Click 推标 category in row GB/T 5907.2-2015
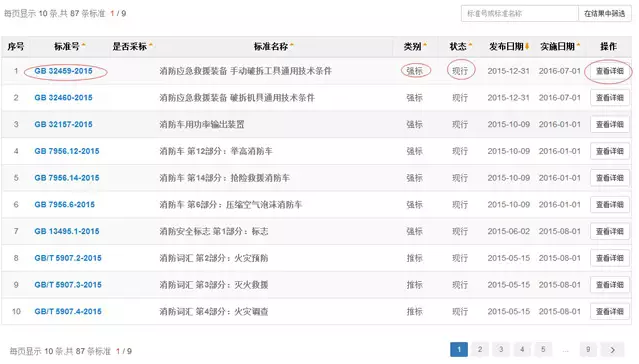 pos(414,258)
